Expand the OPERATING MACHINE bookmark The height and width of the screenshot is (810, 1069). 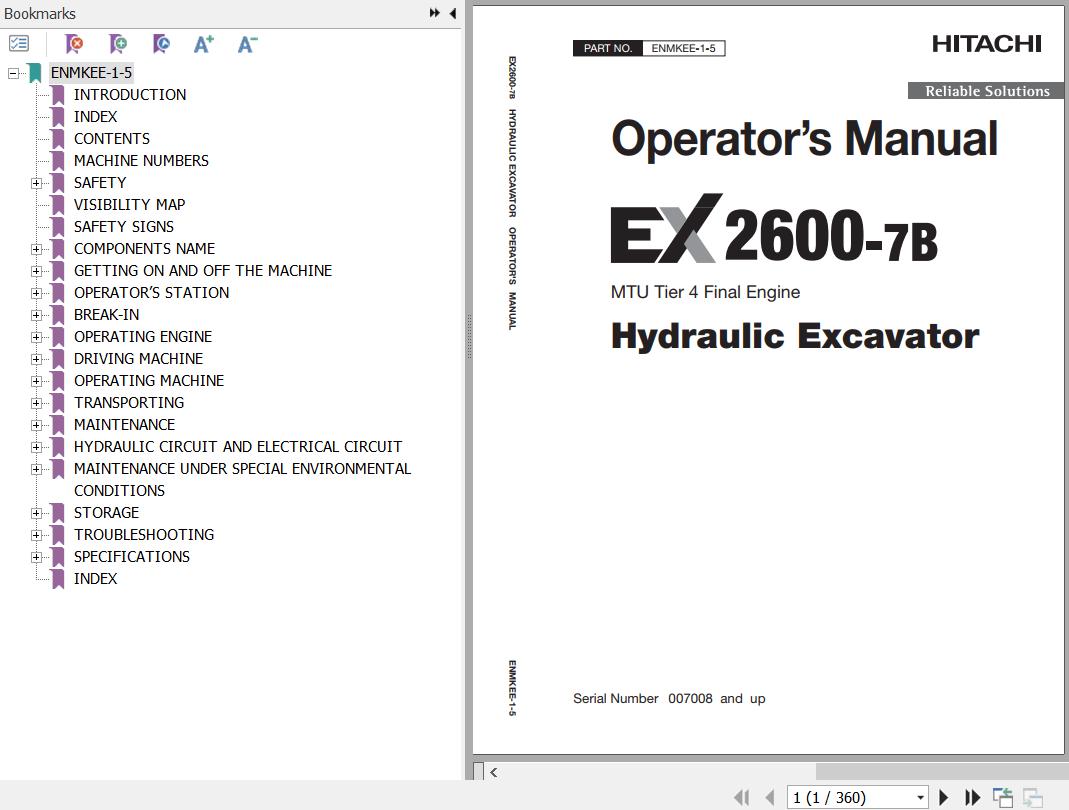click(x=36, y=381)
